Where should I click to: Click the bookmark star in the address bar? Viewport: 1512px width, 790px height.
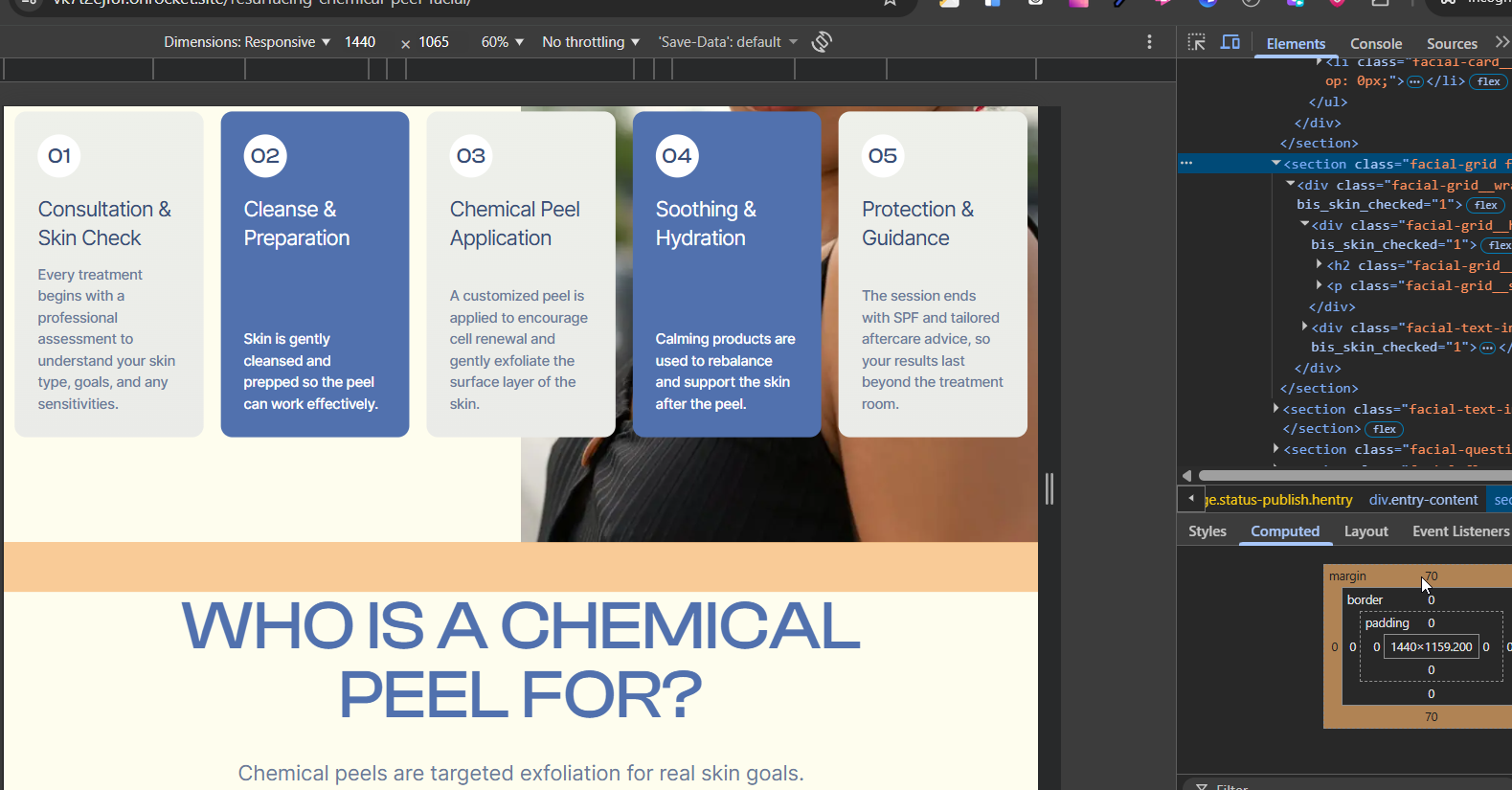coord(890,3)
